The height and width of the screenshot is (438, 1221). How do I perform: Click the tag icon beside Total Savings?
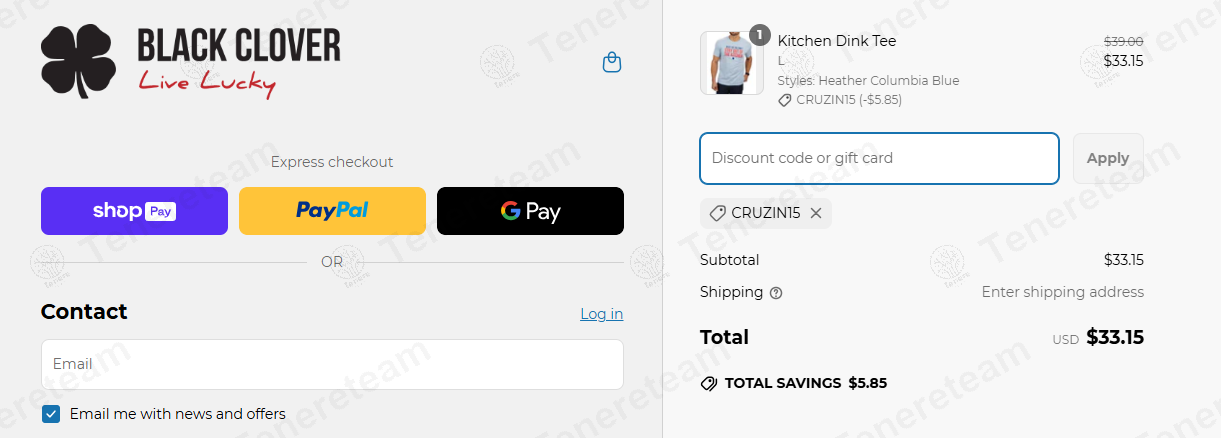(709, 383)
